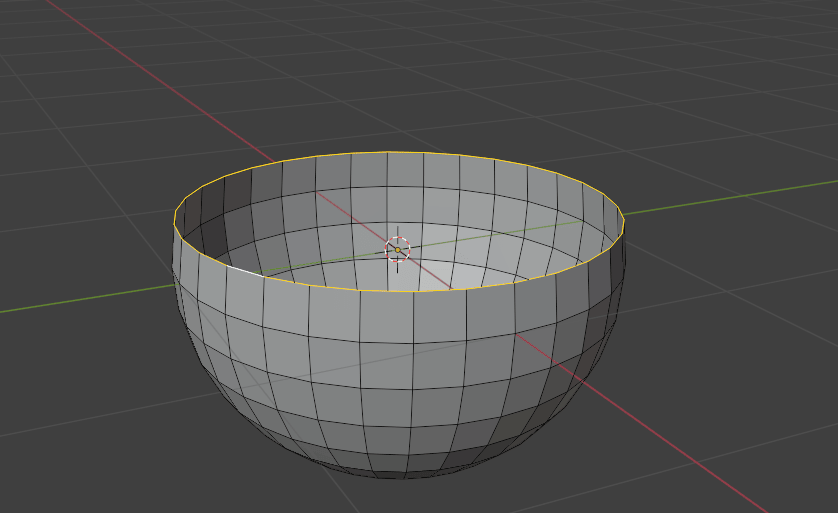Select the rightmost vertex of the bowl rim

click(x=625, y=218)
